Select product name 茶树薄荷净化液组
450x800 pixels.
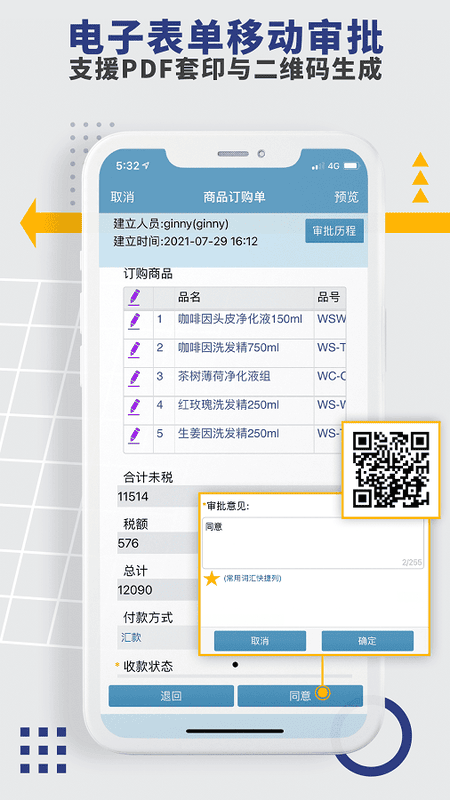tap(224, 377)
